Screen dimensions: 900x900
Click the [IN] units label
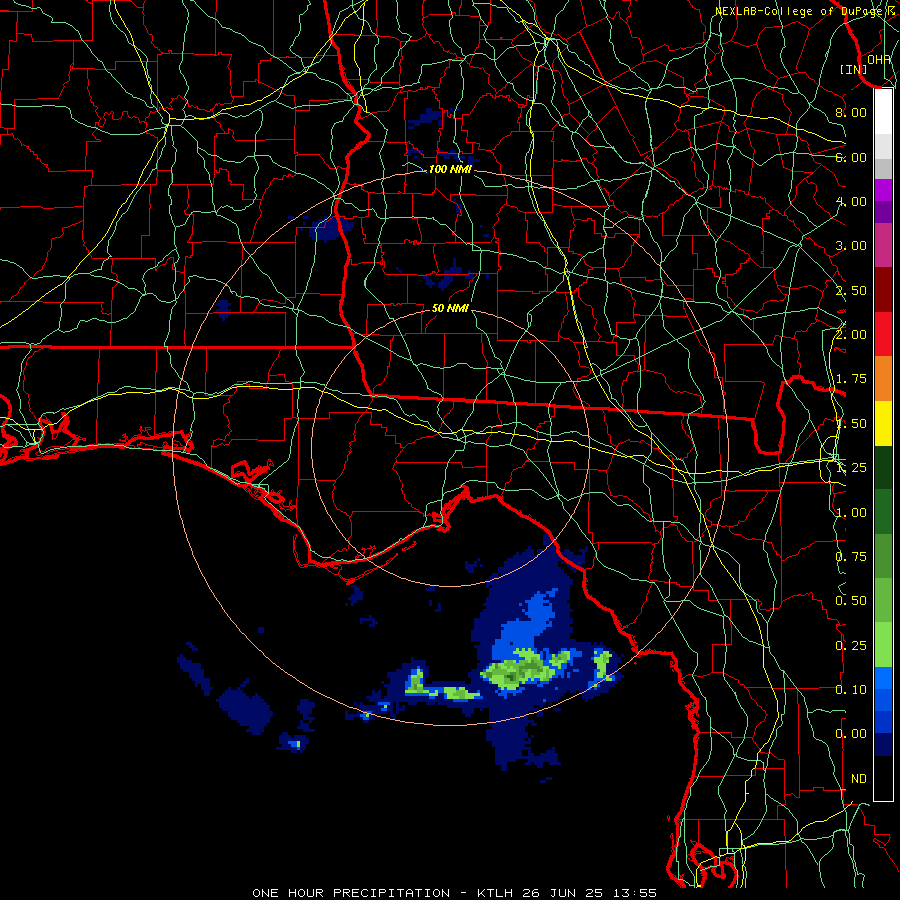point(854,69)
